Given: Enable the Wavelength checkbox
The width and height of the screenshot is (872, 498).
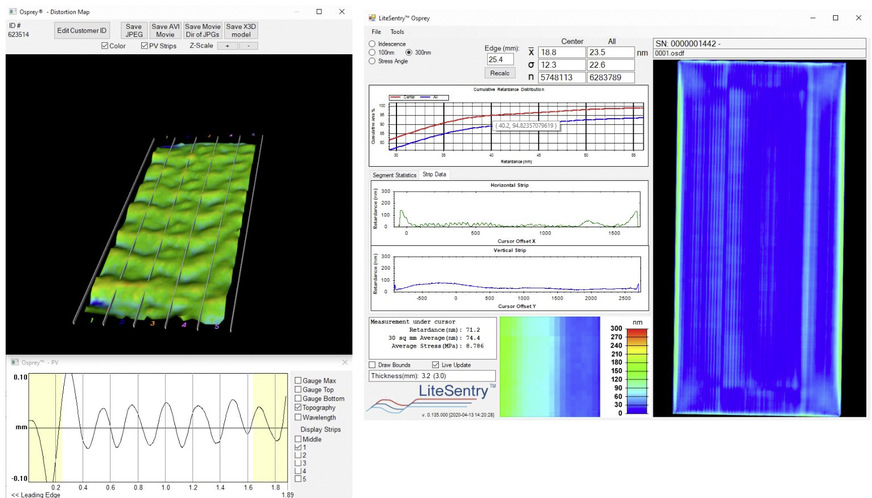Looking at the screenshot, I should click(298, 418).
